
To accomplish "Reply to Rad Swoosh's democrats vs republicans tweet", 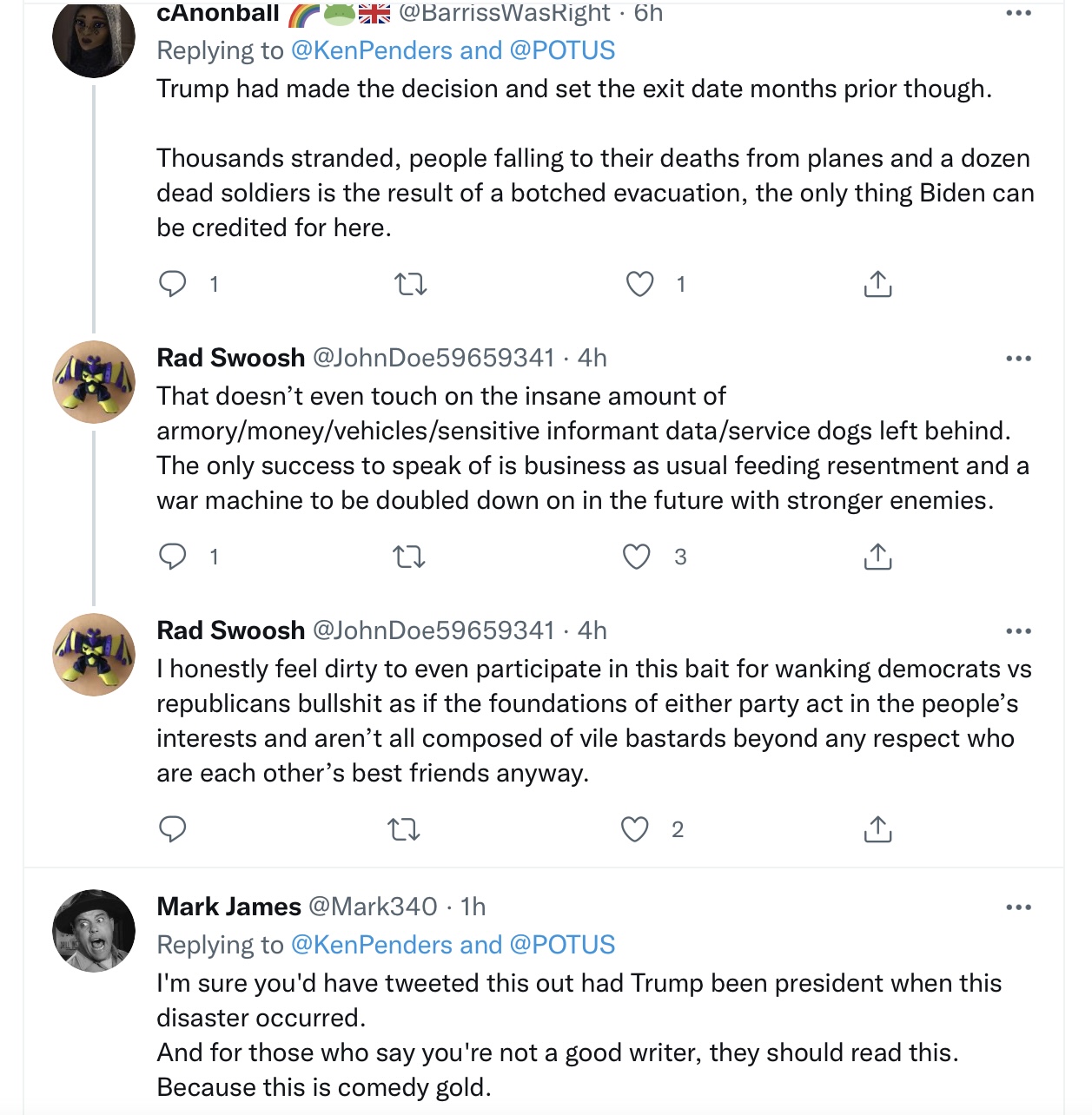I will [x=173, y=829].
